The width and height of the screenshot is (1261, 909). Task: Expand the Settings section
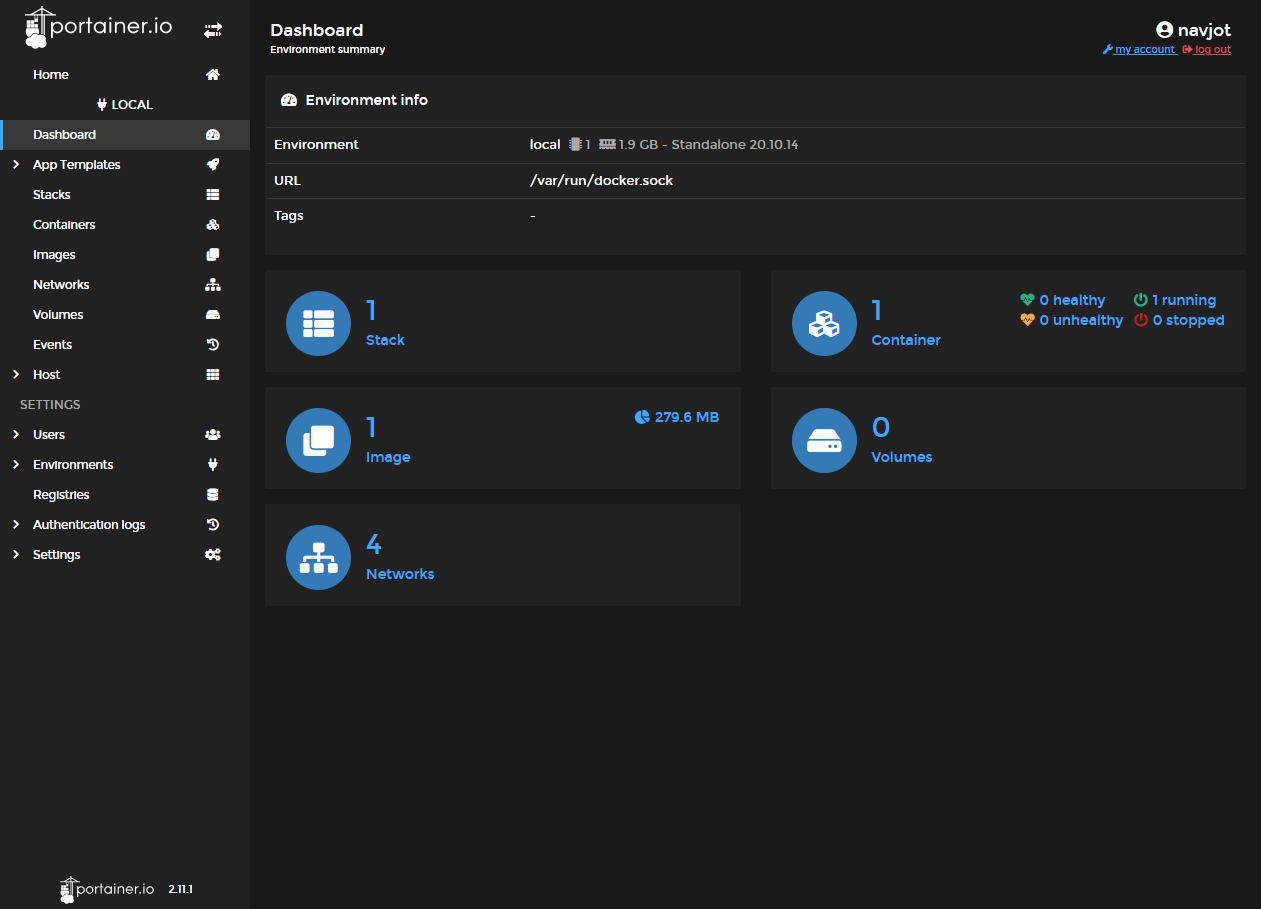(15, 554)
